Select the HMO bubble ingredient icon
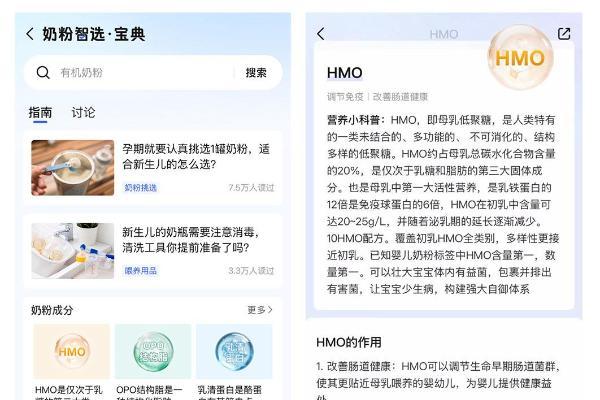The image size is (600, 400). pos(72,351)
